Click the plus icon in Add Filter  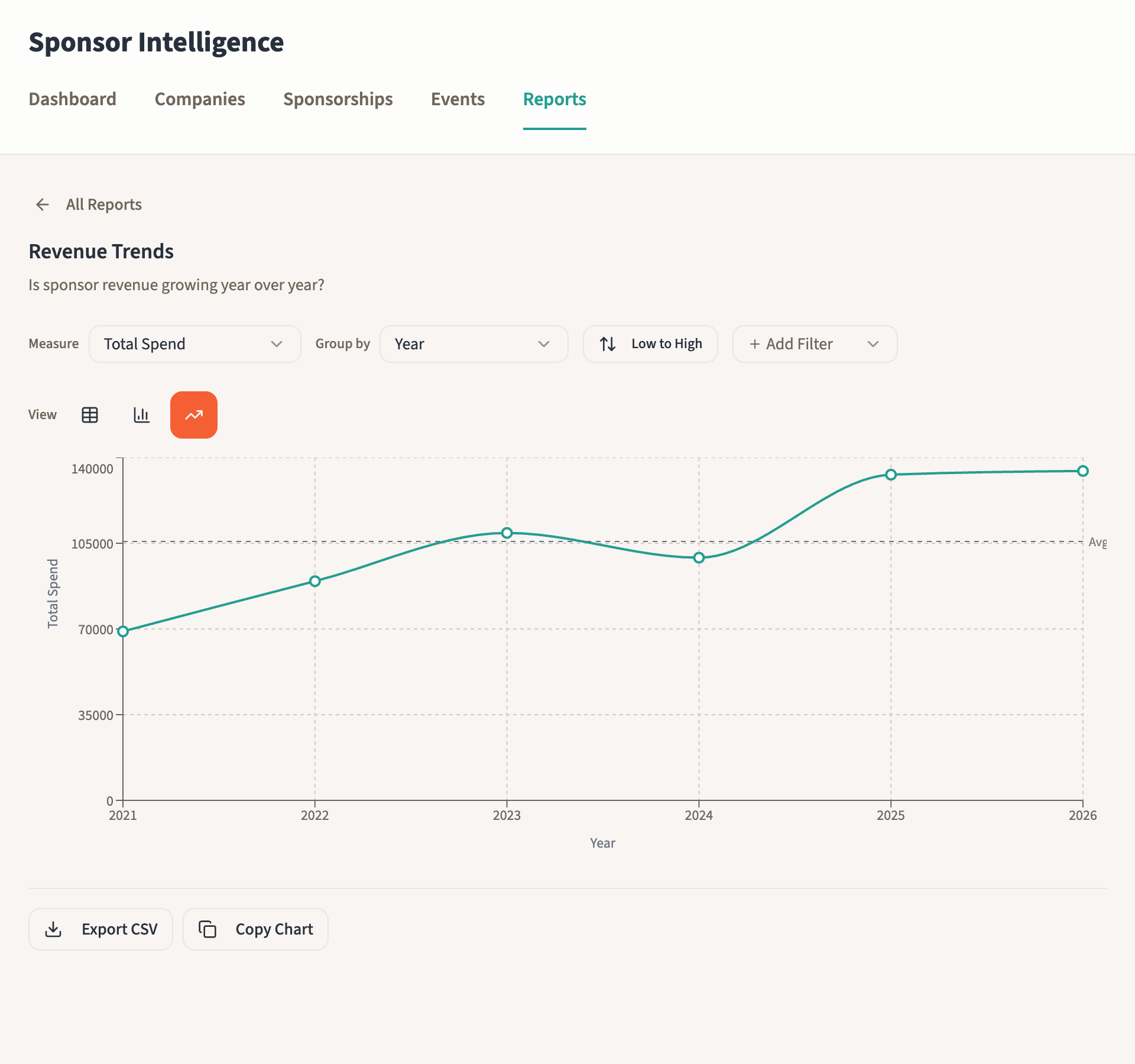754,344
